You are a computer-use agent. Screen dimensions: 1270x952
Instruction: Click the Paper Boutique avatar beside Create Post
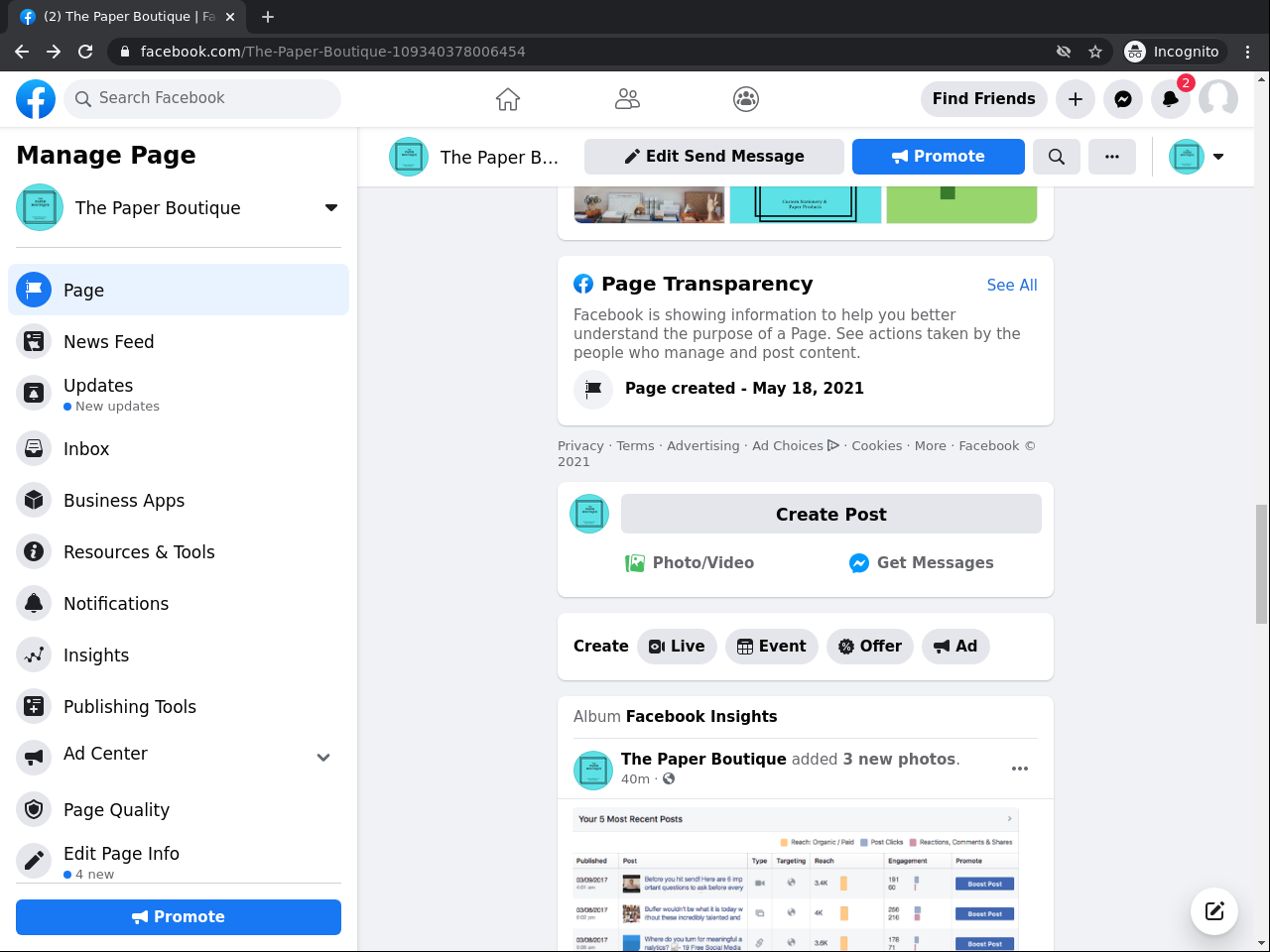(589, 514)
